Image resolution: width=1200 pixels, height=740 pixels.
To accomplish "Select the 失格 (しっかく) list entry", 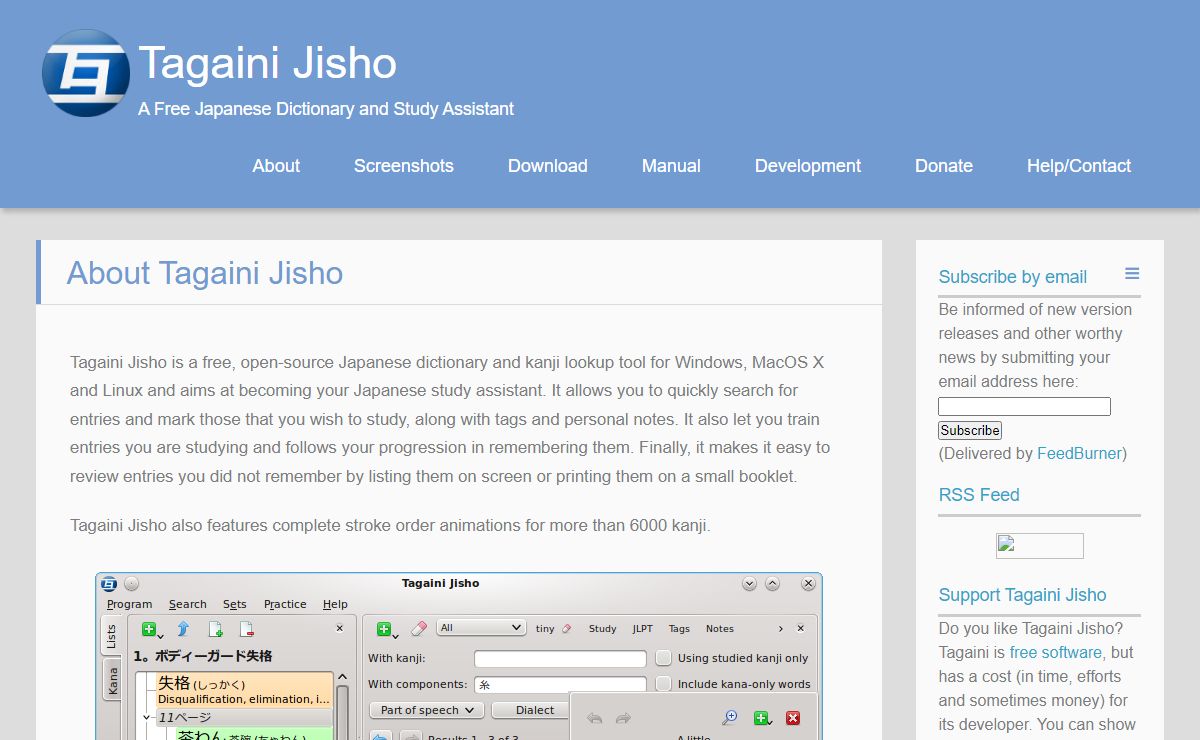I will pyautogui.click(x=245, y=689).
